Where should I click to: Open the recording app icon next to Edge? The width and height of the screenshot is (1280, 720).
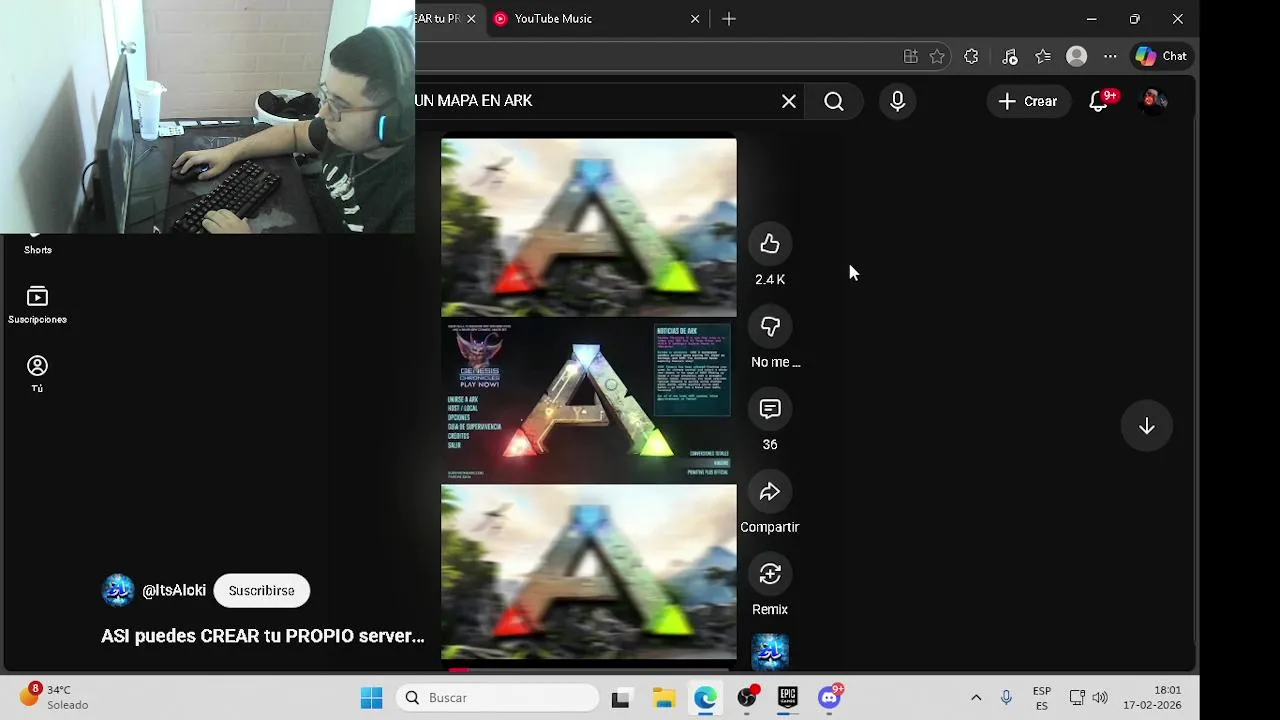(747, 697)
